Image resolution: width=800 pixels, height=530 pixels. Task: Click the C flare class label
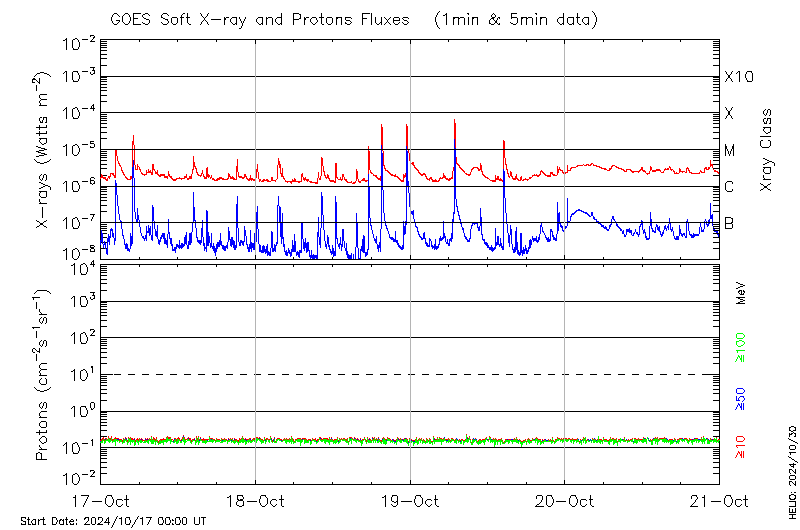(729, 187)
